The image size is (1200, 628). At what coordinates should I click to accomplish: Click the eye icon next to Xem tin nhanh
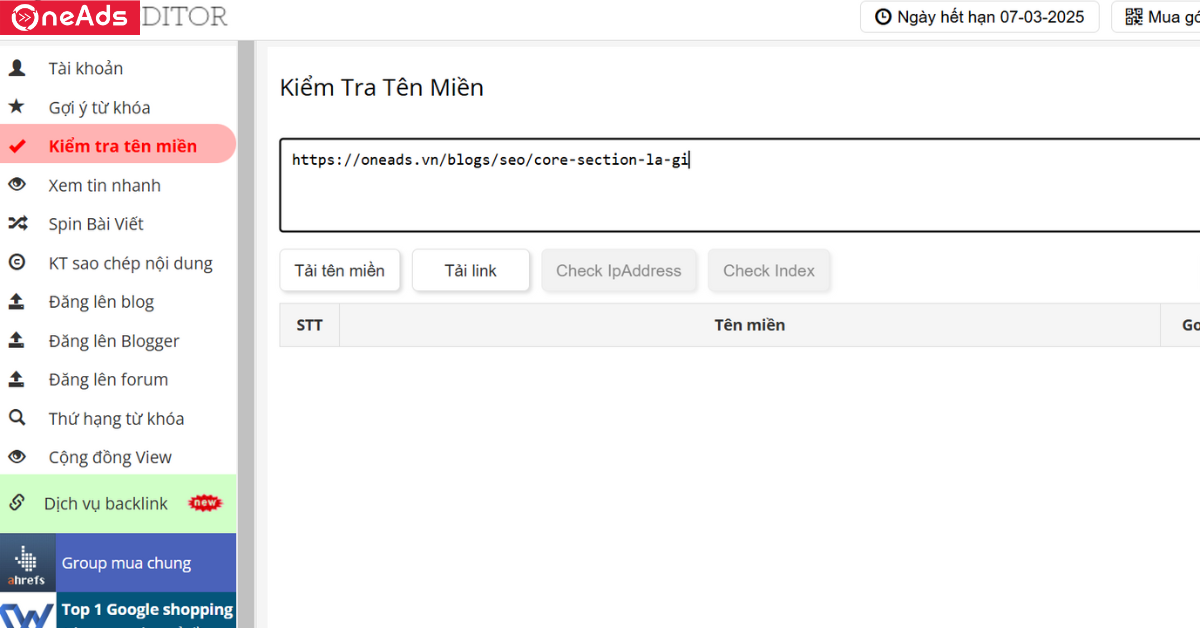pyautogui.click(x=16, y=185)
